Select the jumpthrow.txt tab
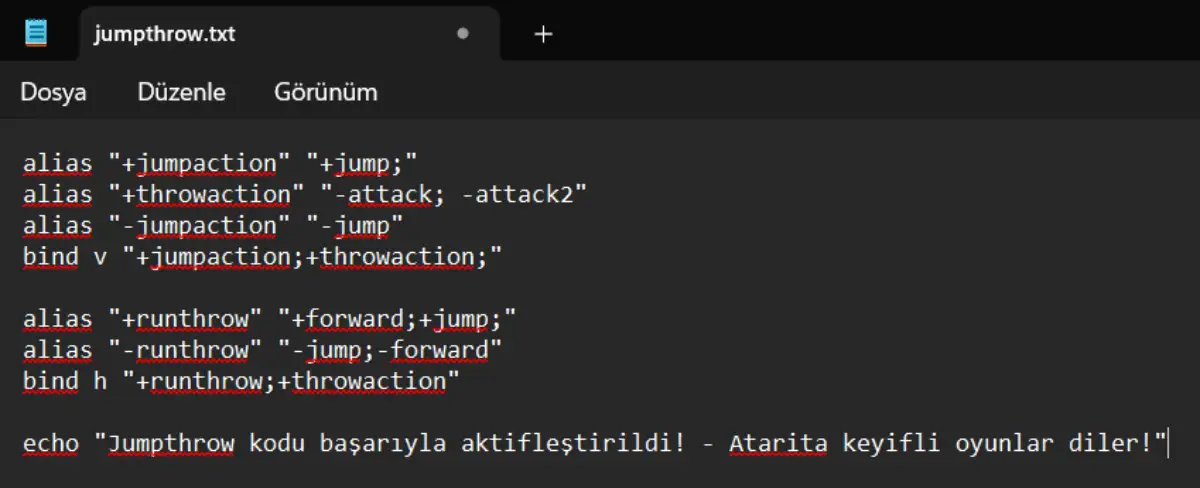 (x=165, y=34)
